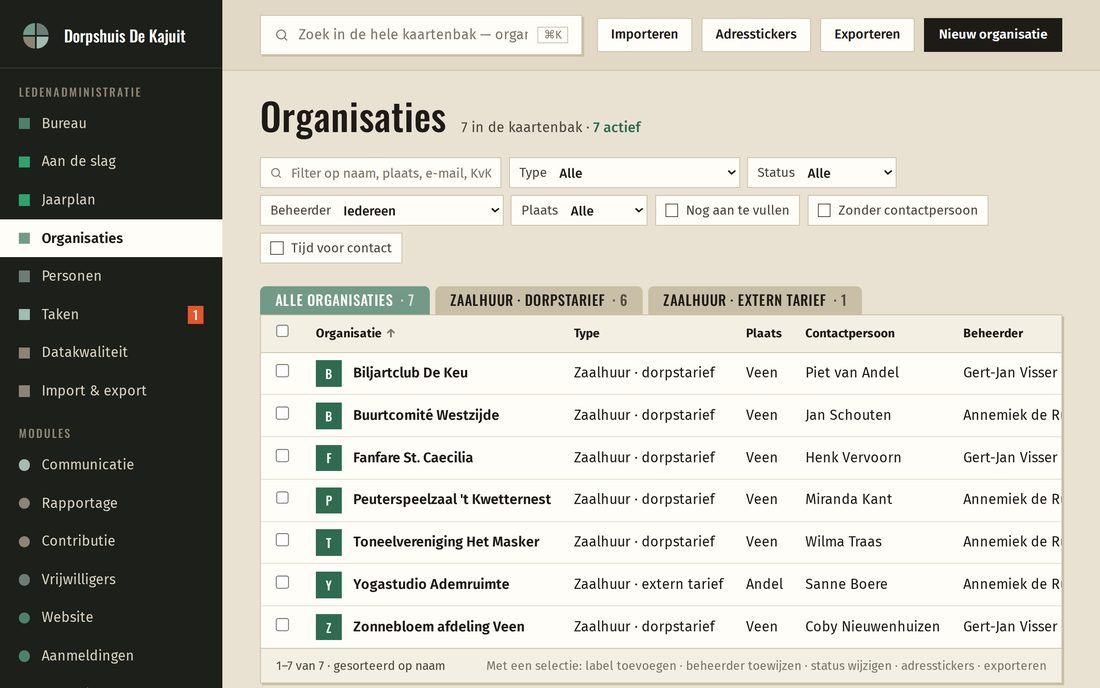Screen dimensions: 1100x688
Task: Open the Plaats filter dropdown
Action: pos(579,210)
